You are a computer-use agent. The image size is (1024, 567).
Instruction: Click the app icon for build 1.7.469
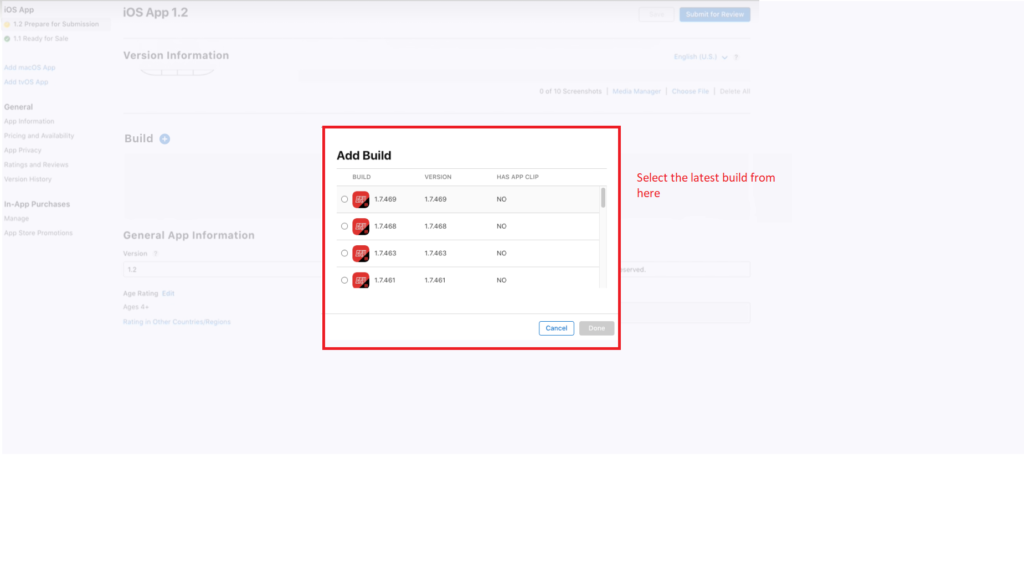(x=360, y=199)
